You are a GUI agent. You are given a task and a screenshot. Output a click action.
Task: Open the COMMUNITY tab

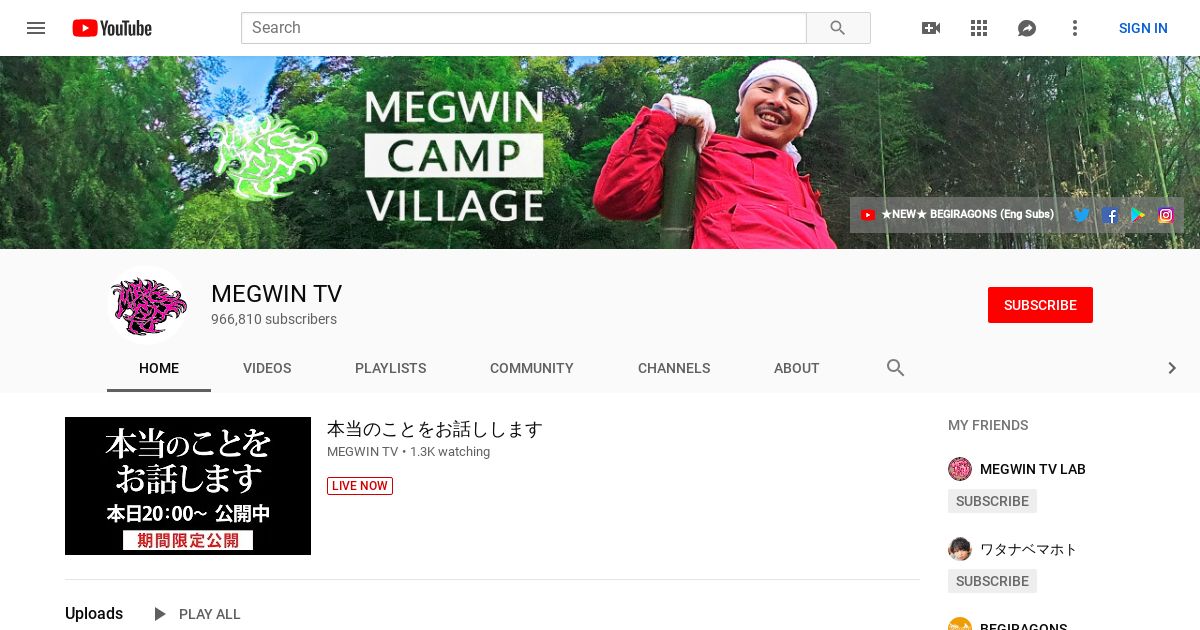(532, 368)
